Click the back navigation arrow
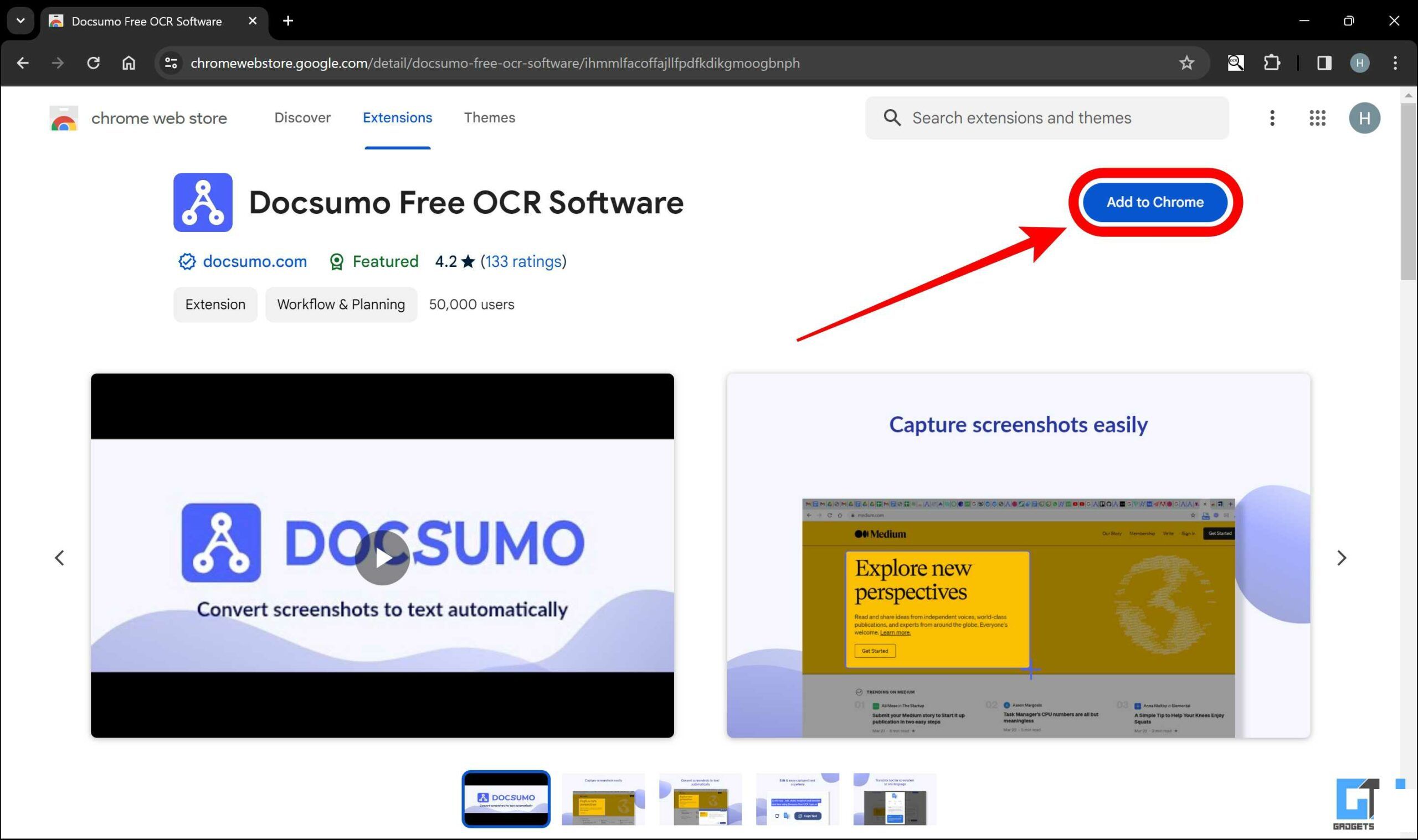The height and width of the screenshot is (840, 1418). (x=22, y=63)
